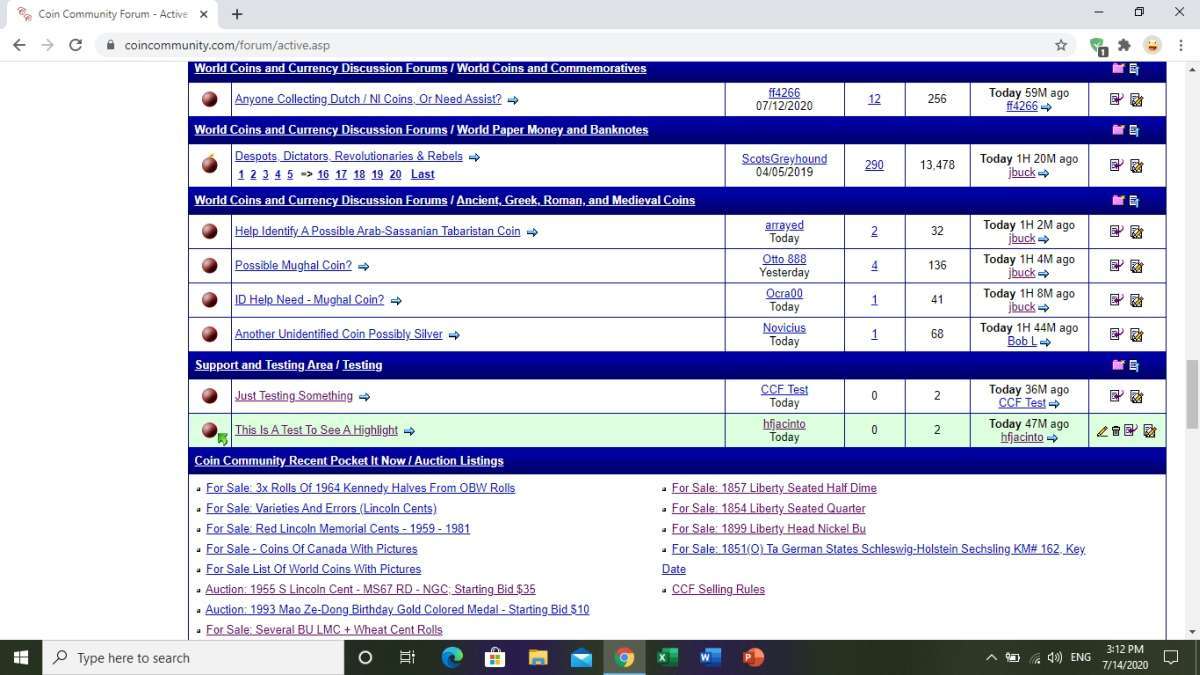The image size is (1200, 675).
Task: Open File Explorer from the taskbar
Action: [538, 657]
